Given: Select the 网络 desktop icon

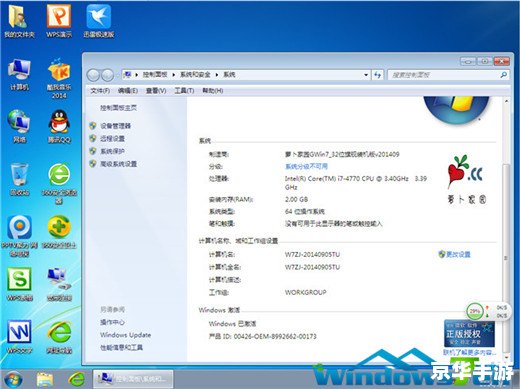Looking at the screenshot, I should [x=19, y=126].
